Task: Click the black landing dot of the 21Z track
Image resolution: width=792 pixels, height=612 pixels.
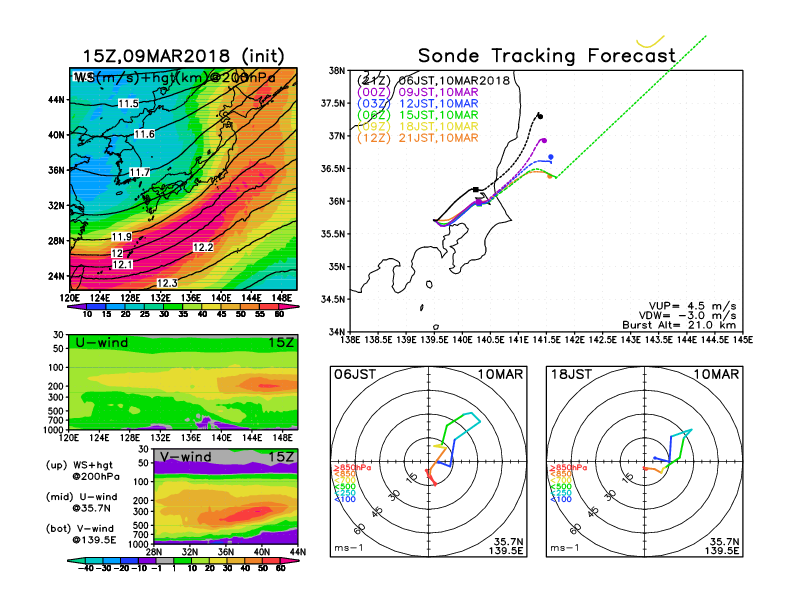Action: (x=540, y=117)
